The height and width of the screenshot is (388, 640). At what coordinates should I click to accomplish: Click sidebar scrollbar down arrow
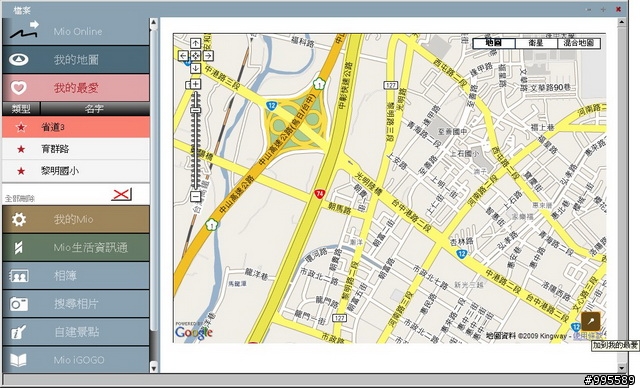(x=153, y=368)
